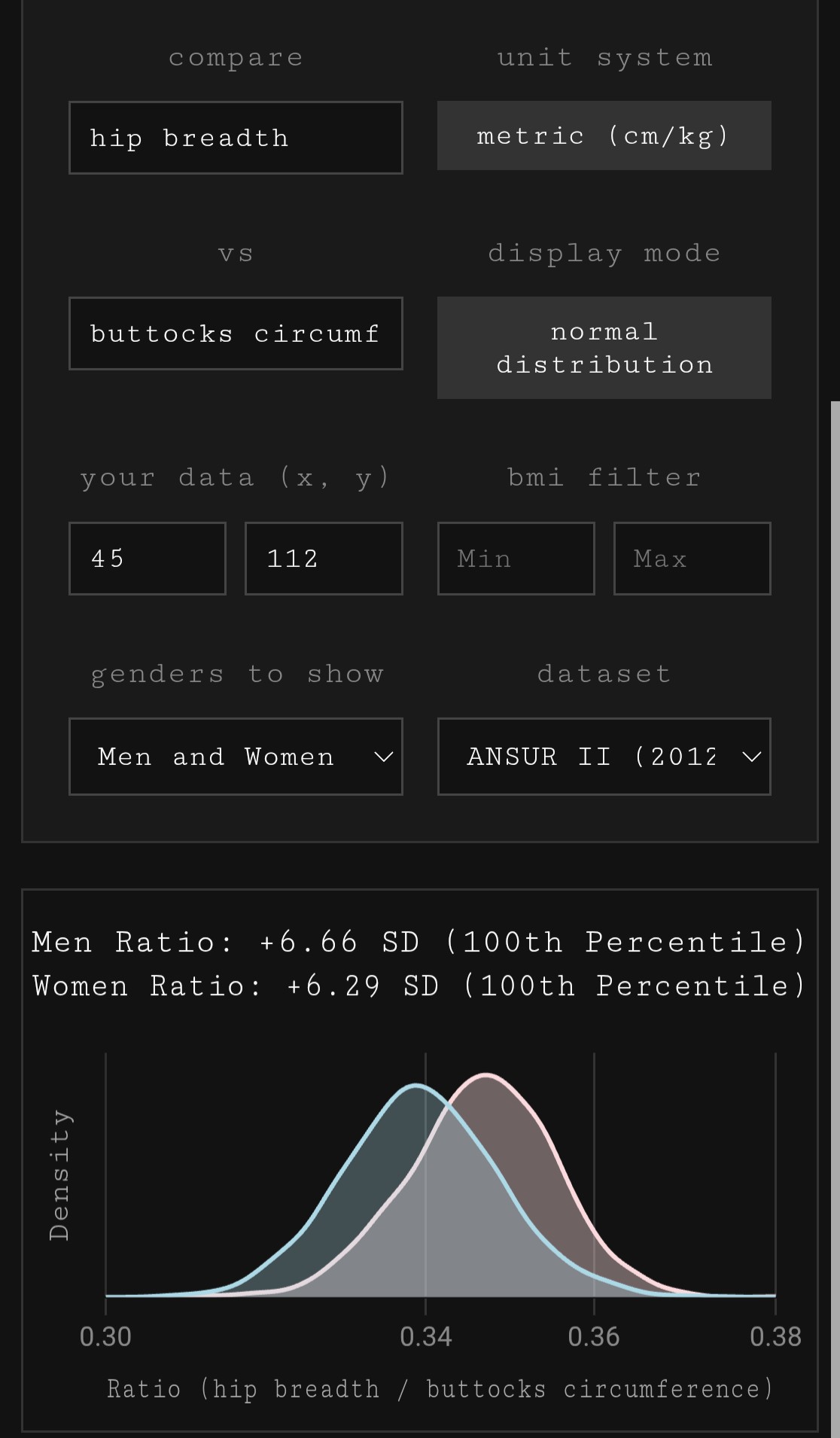Click the 'Density' y-axis label
Viewport: 840px width, 1438px height.
(60, 1175)
